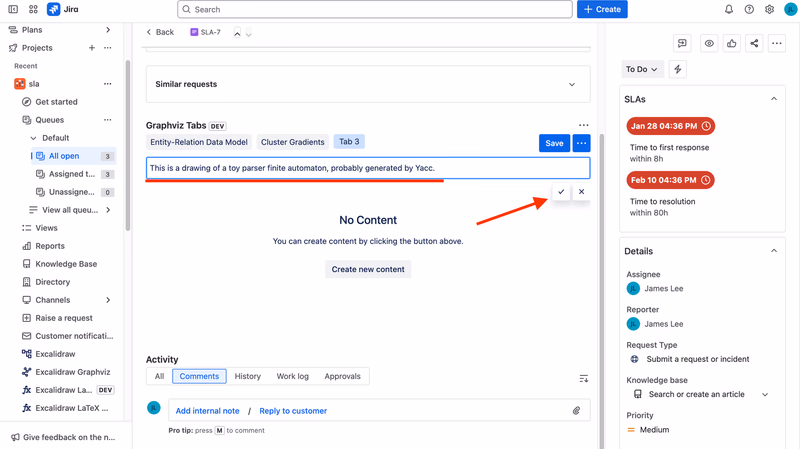This screenshot has width=800, height=449.
Task: Confirm the tab description with the checkmark
Action: click(x=561, y=192)
